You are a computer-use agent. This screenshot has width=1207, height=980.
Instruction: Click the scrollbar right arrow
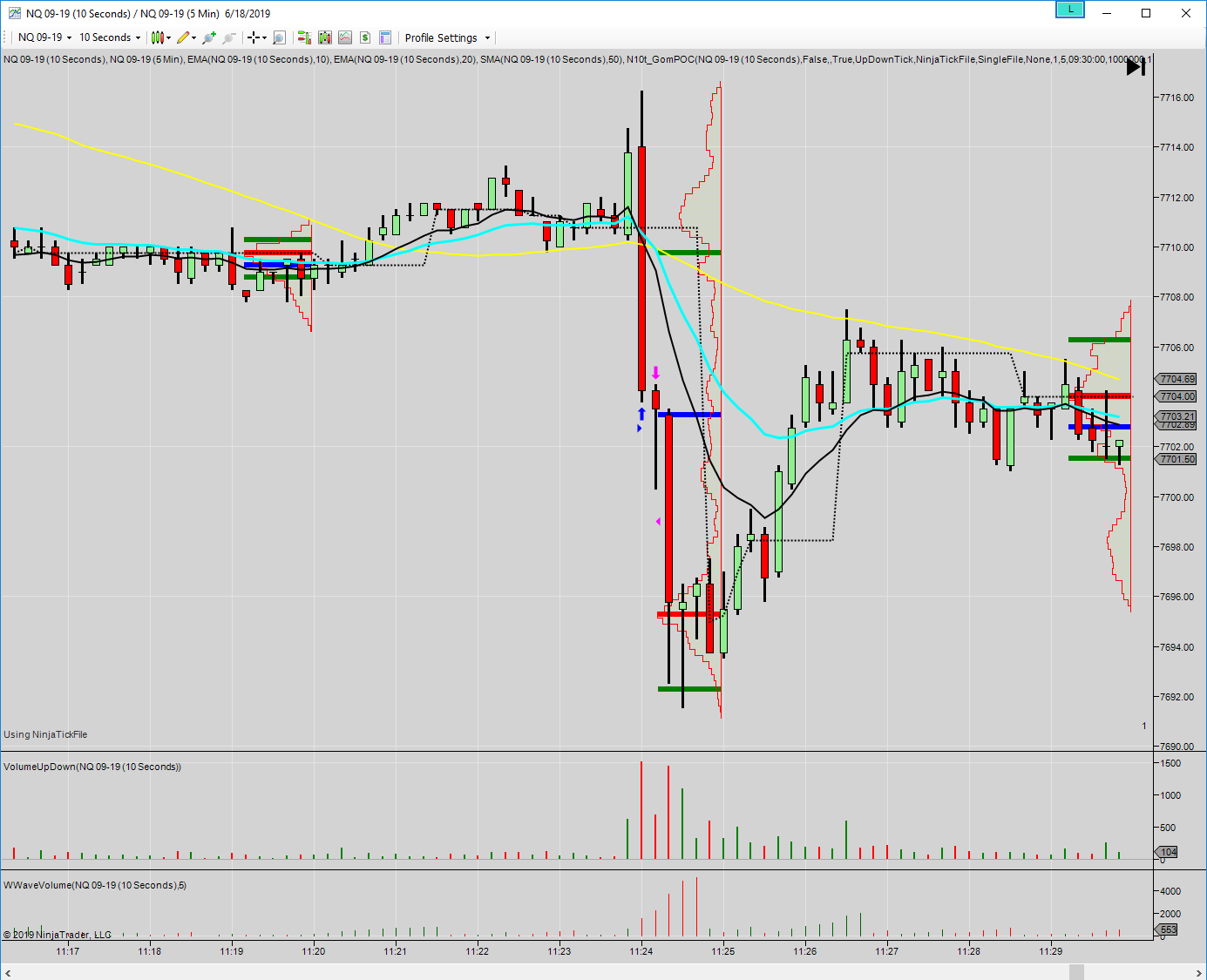(1198, 972)
